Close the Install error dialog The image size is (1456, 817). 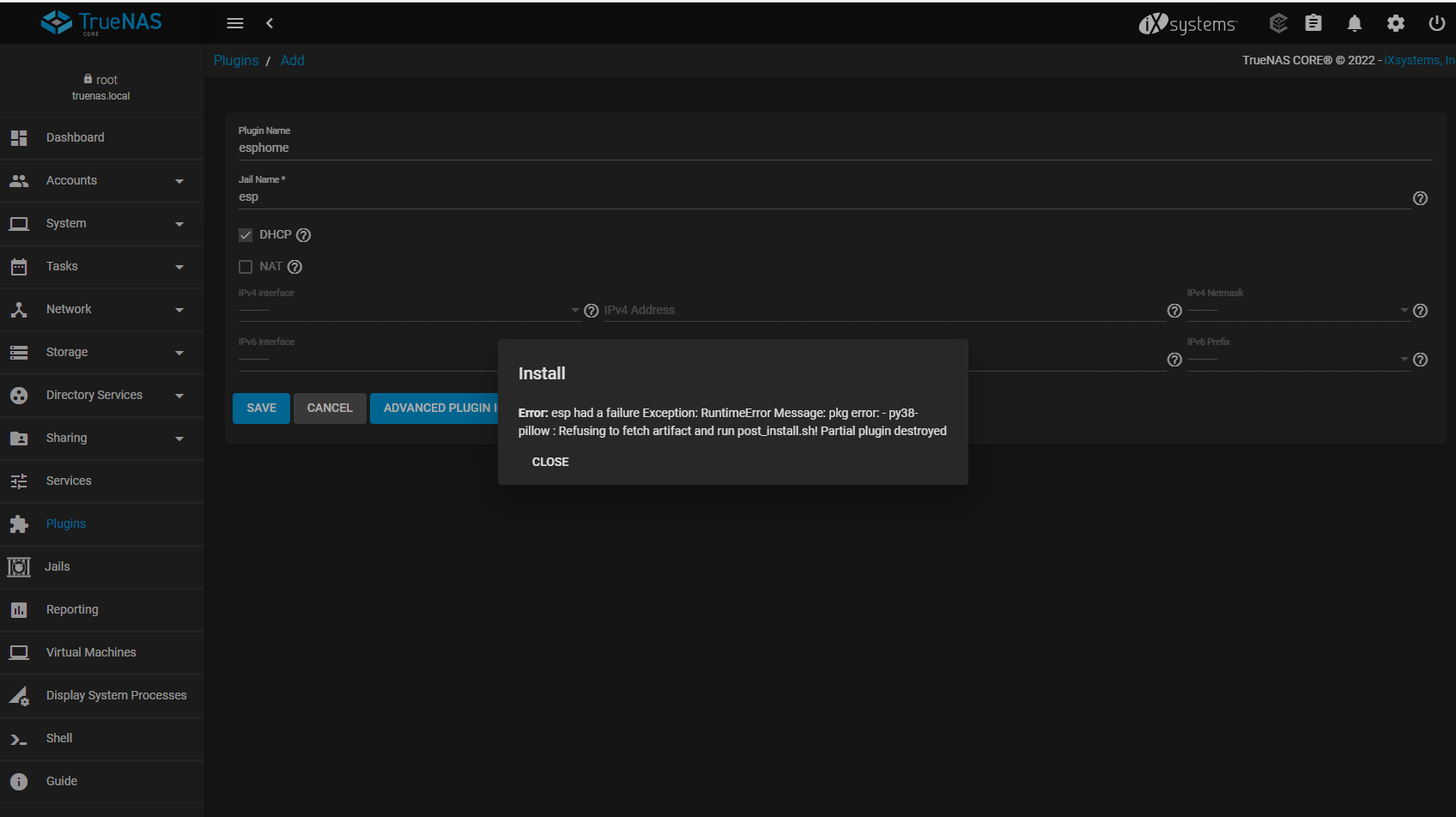click(550, 462)
